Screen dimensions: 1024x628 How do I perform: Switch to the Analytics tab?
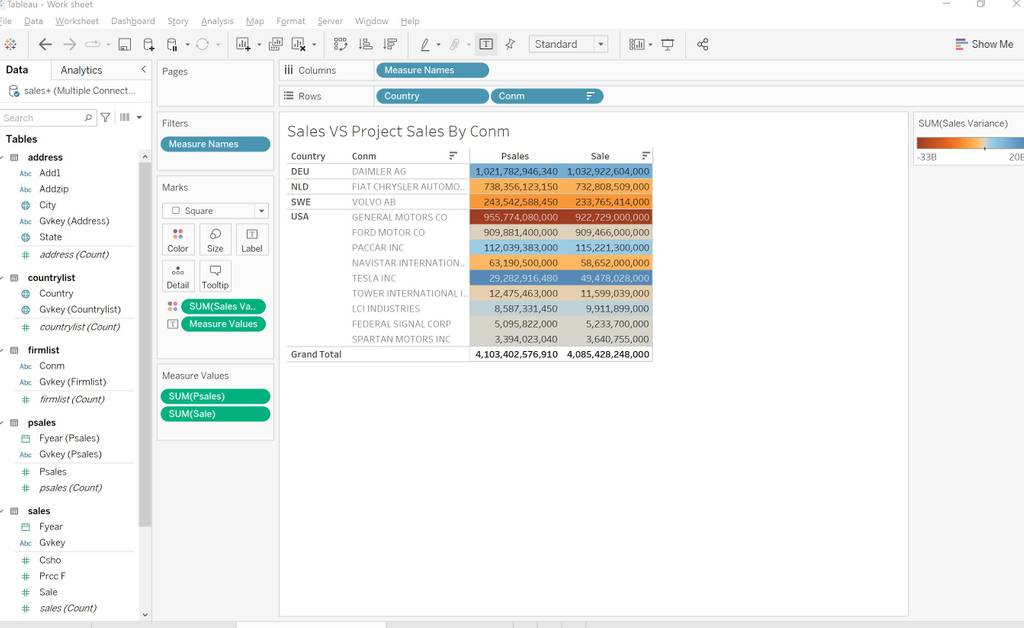81,70
